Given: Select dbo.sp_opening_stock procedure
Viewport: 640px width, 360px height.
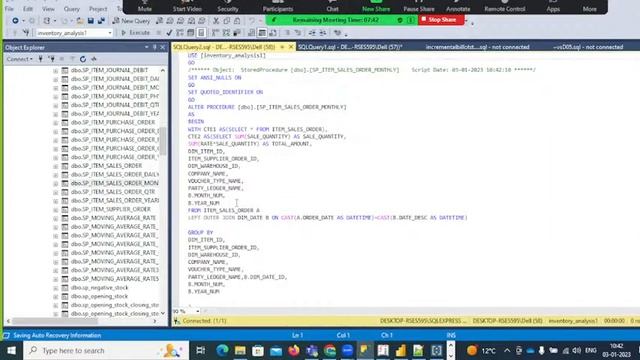Looking at the screenshot, I should pos(99,296).
